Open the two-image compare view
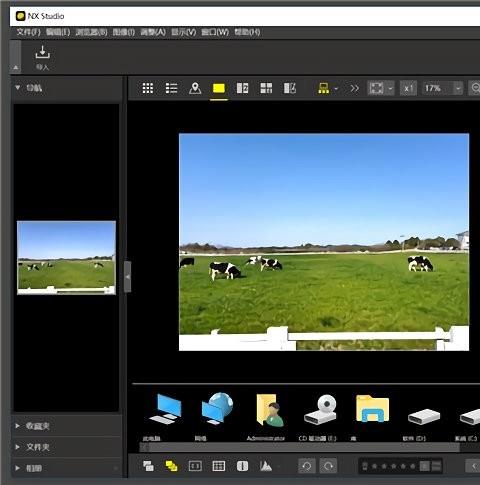480x485 pixels. [x=242, y=88]
